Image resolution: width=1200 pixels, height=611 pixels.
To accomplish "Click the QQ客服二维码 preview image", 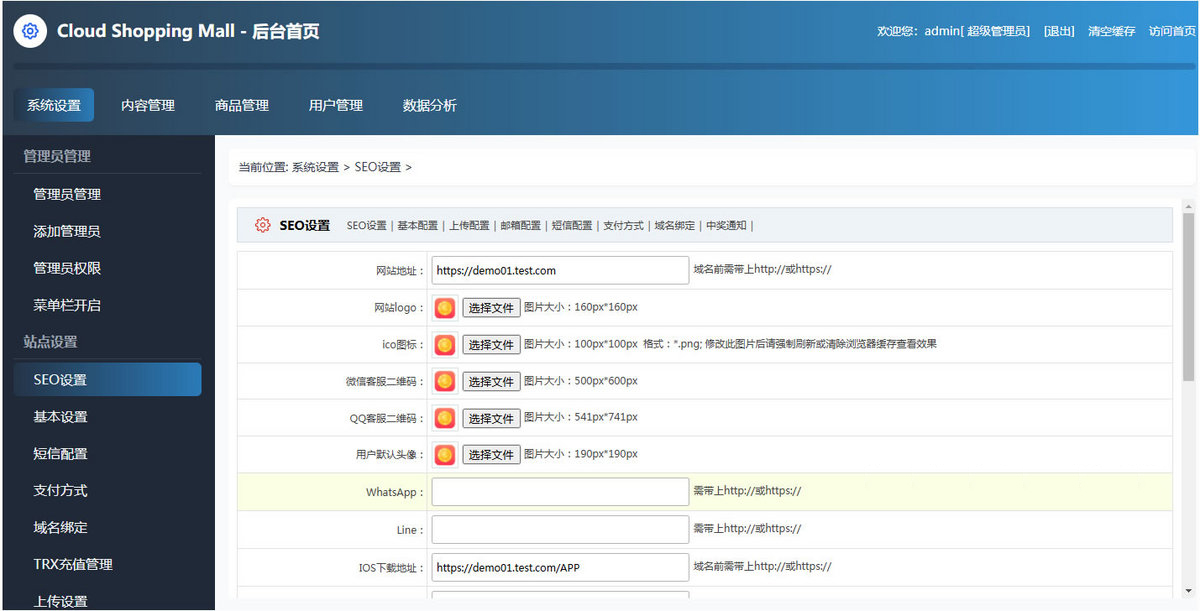I will 445,418.
